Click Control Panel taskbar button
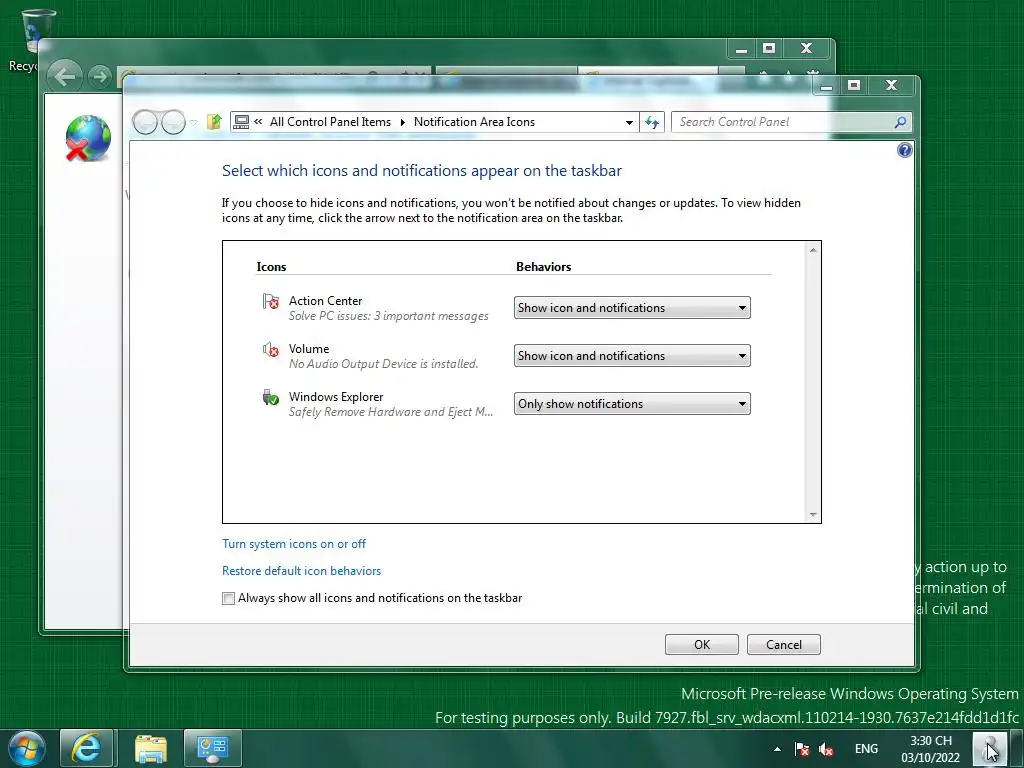 (x=213, y=748)
